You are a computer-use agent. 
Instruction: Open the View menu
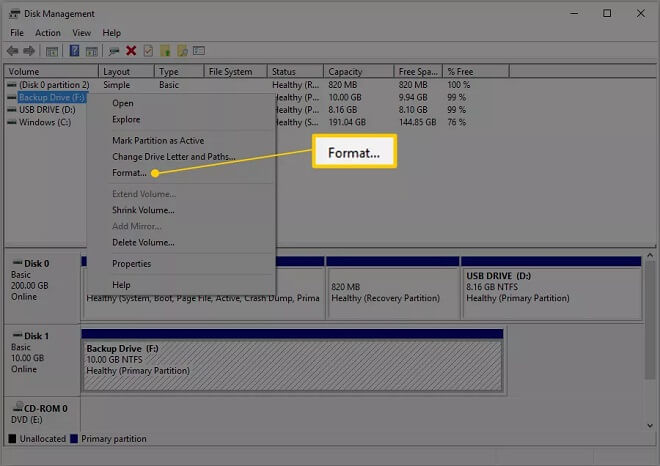point(80,33)
